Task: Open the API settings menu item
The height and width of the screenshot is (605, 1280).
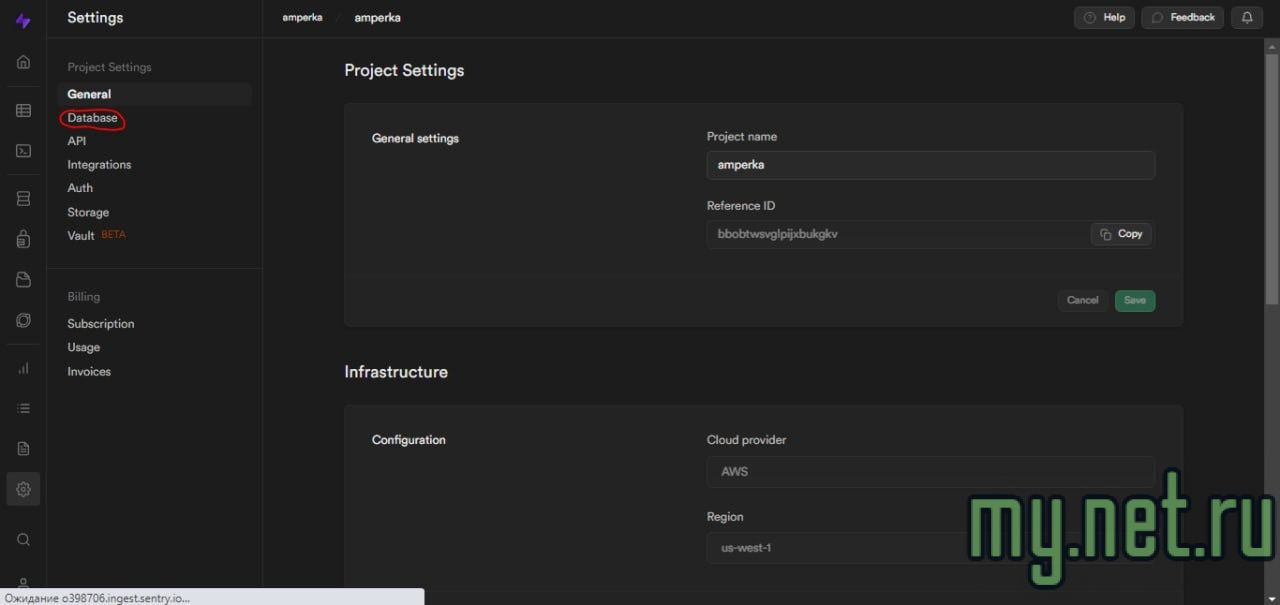Action: pyautogui.click(x=77, y=141)
